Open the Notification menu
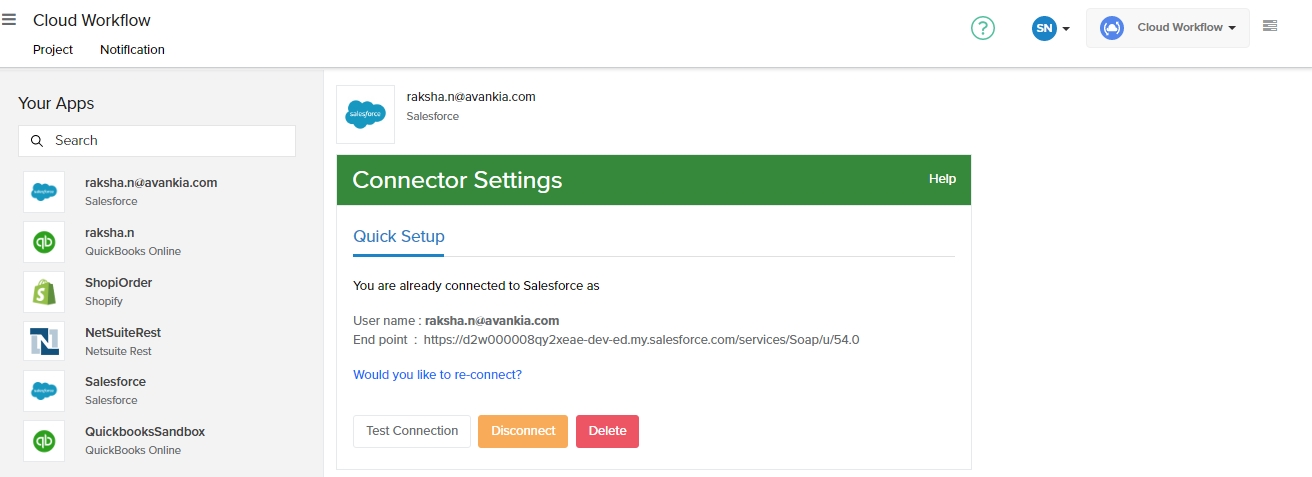Viewport: 1312px width, 477px height. tap(132, 49)
